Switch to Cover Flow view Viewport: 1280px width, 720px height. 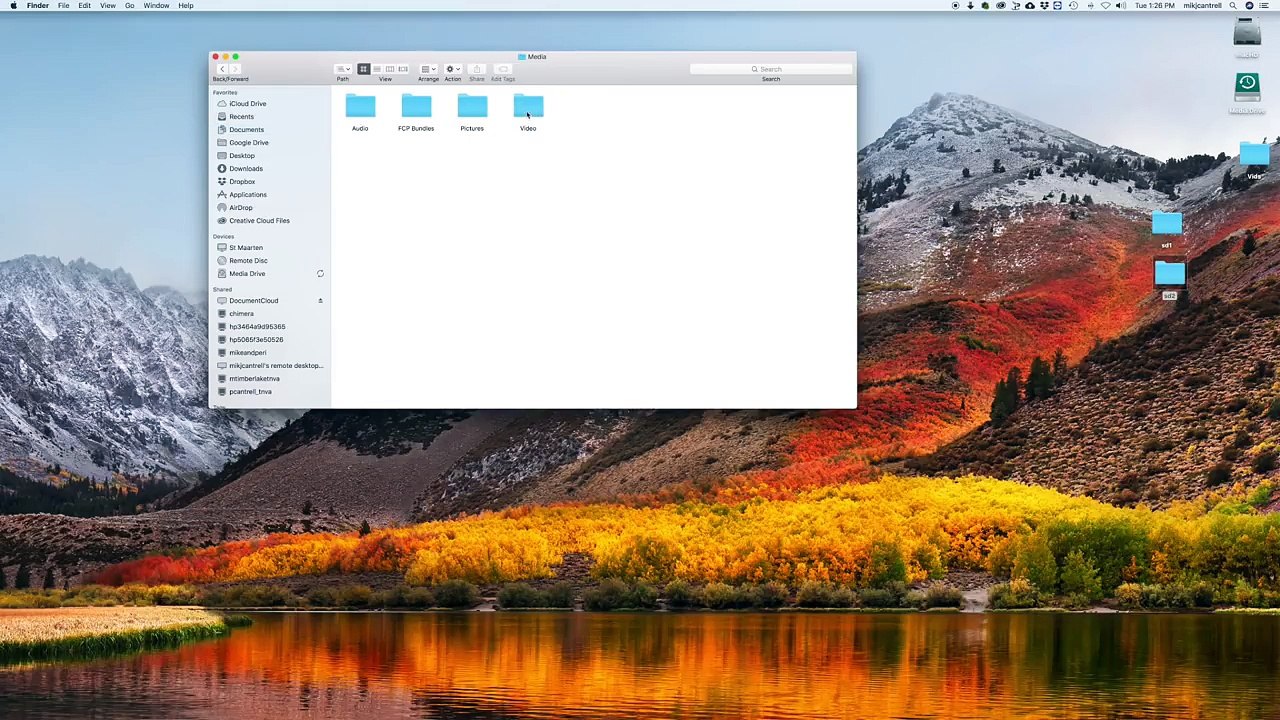(x=403, y=69)
